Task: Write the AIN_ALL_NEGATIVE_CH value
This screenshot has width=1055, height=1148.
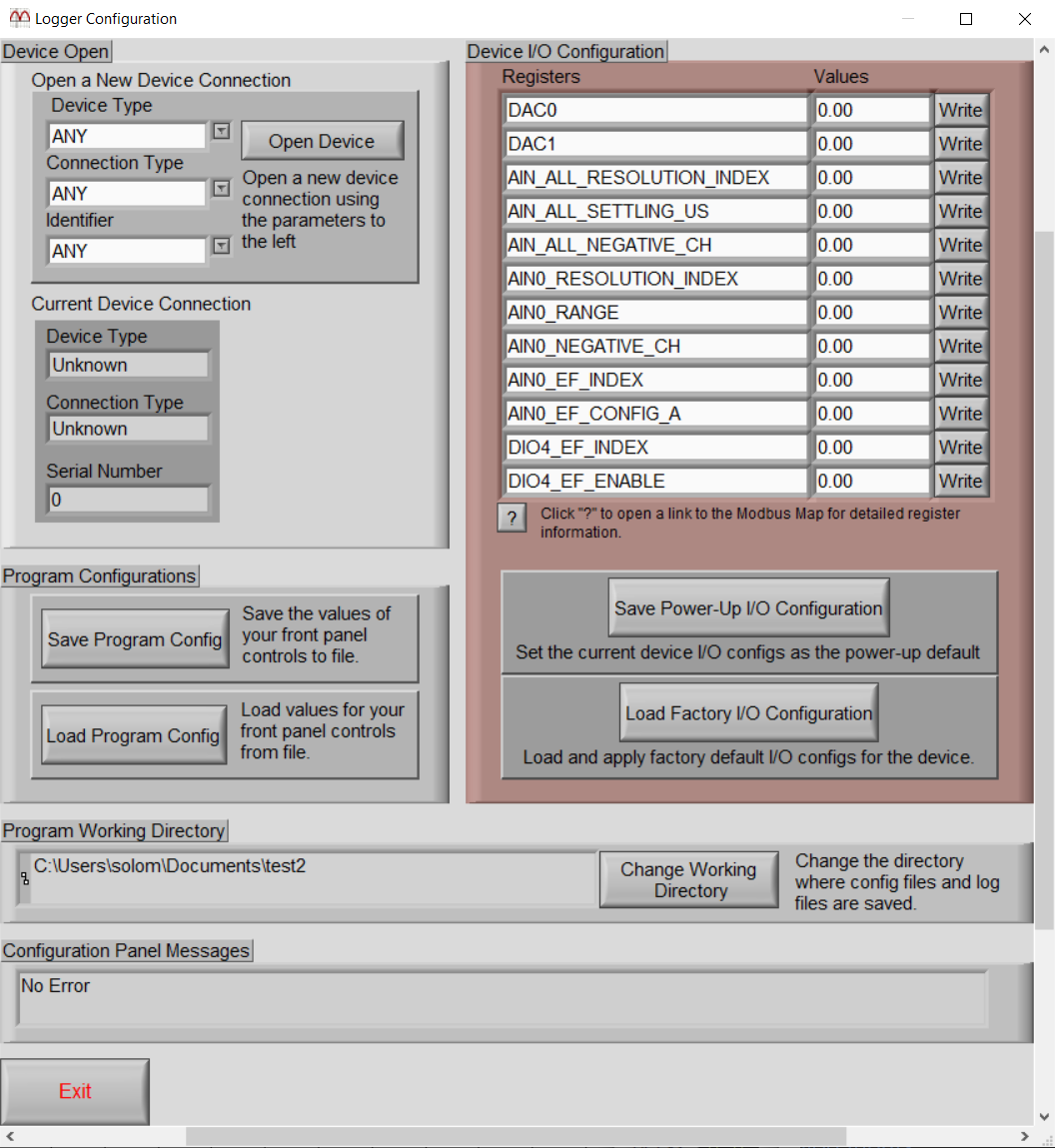Action: tap(961, 245)
